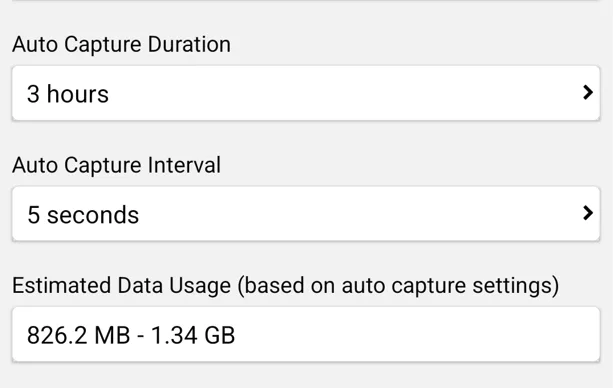
Task: Click the Estimated Data Usage field
Action: tap(306, 334)
